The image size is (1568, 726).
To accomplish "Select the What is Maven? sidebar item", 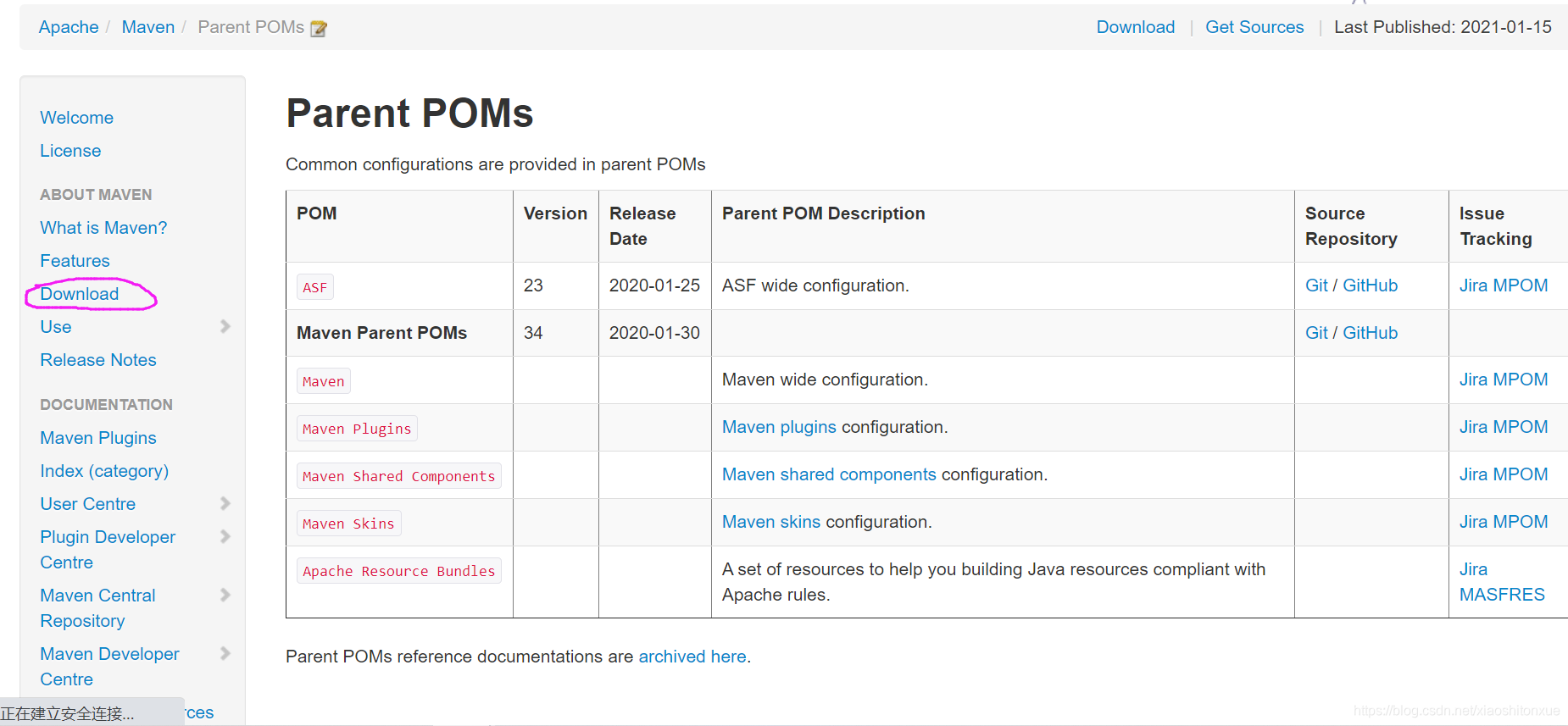I will point(103,228).
